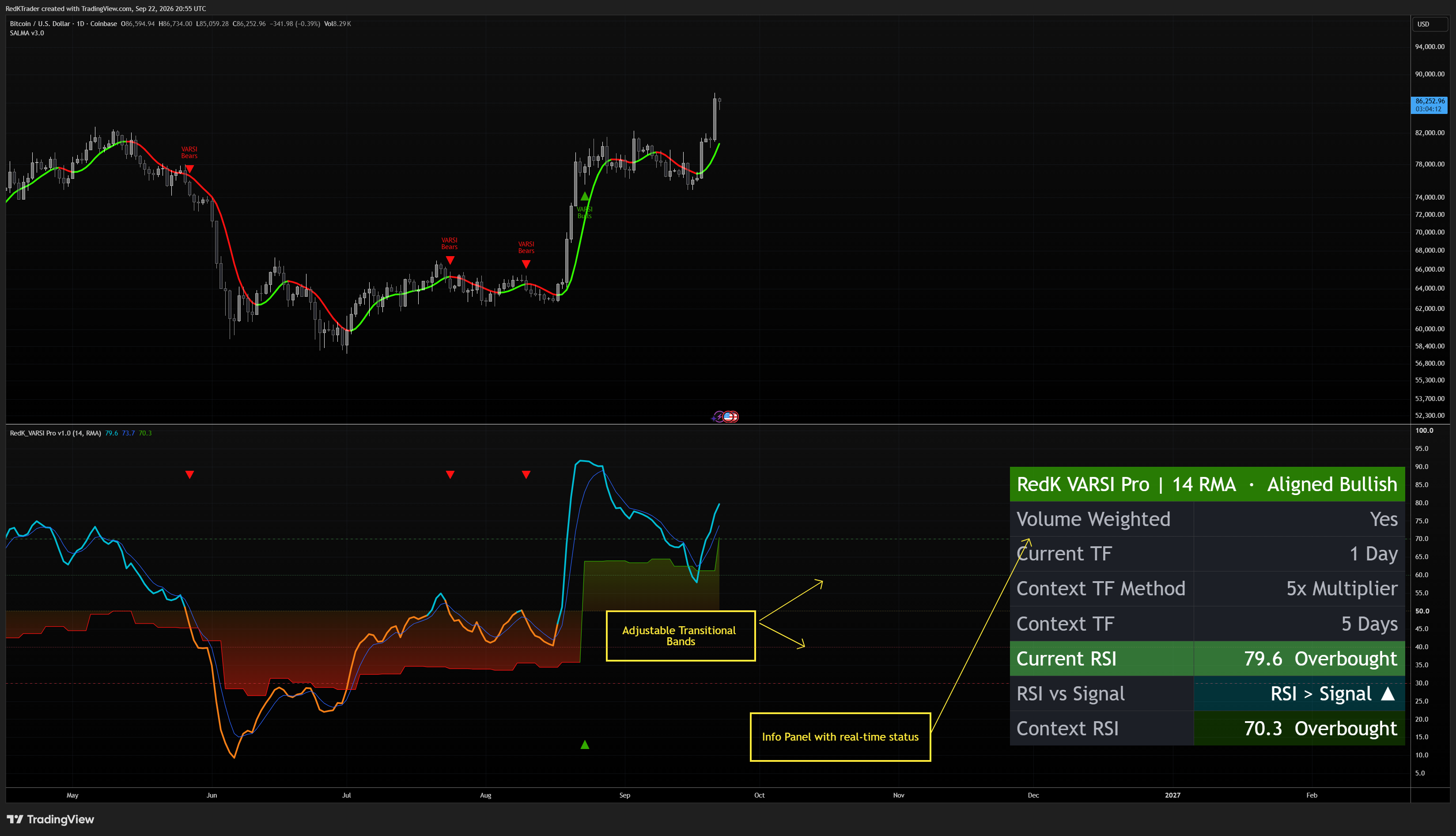
Task: Click the green VARSI Bulls triangle marker
Action: click(584, 197)
